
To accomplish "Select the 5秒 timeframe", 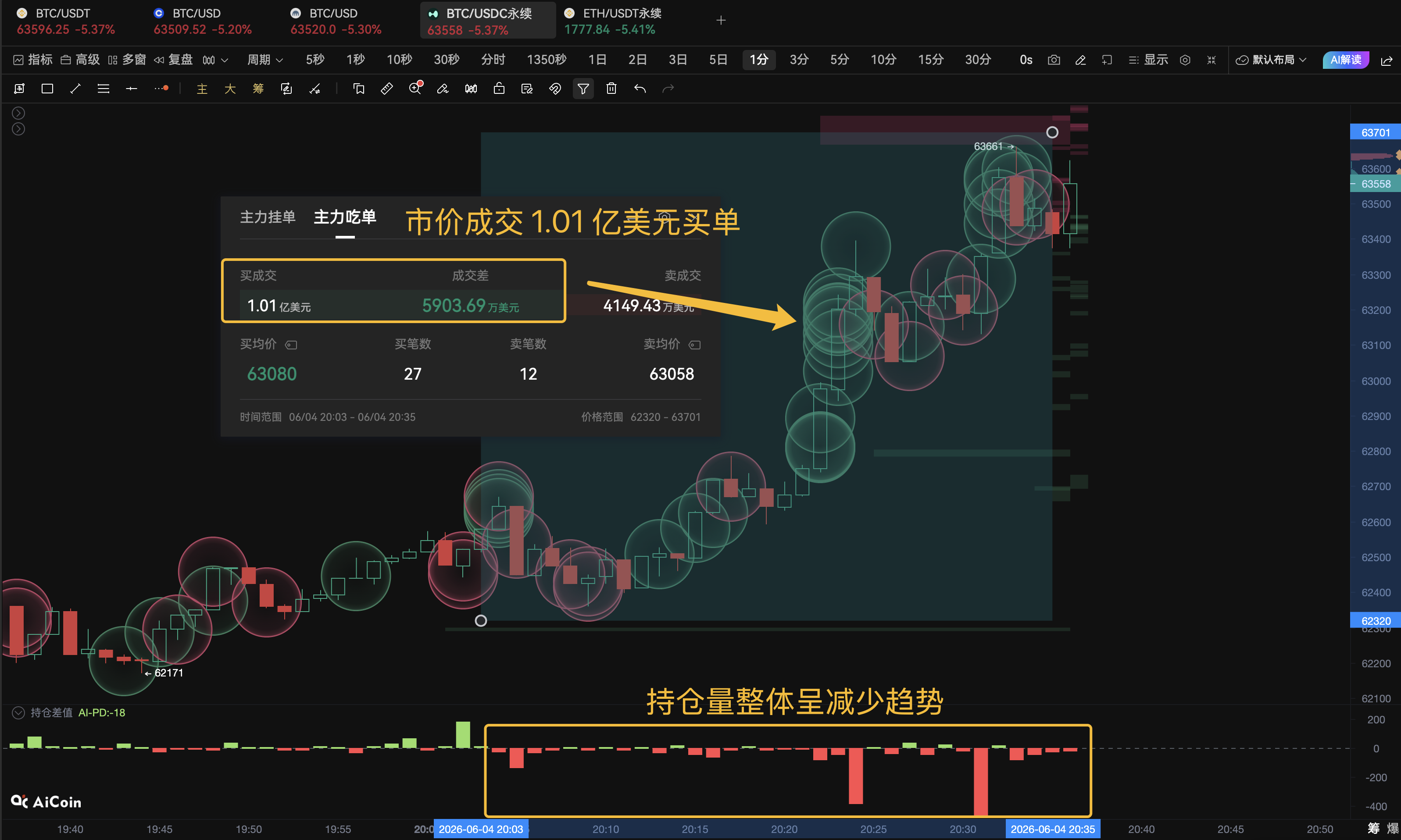I will [x=315, y=60].
